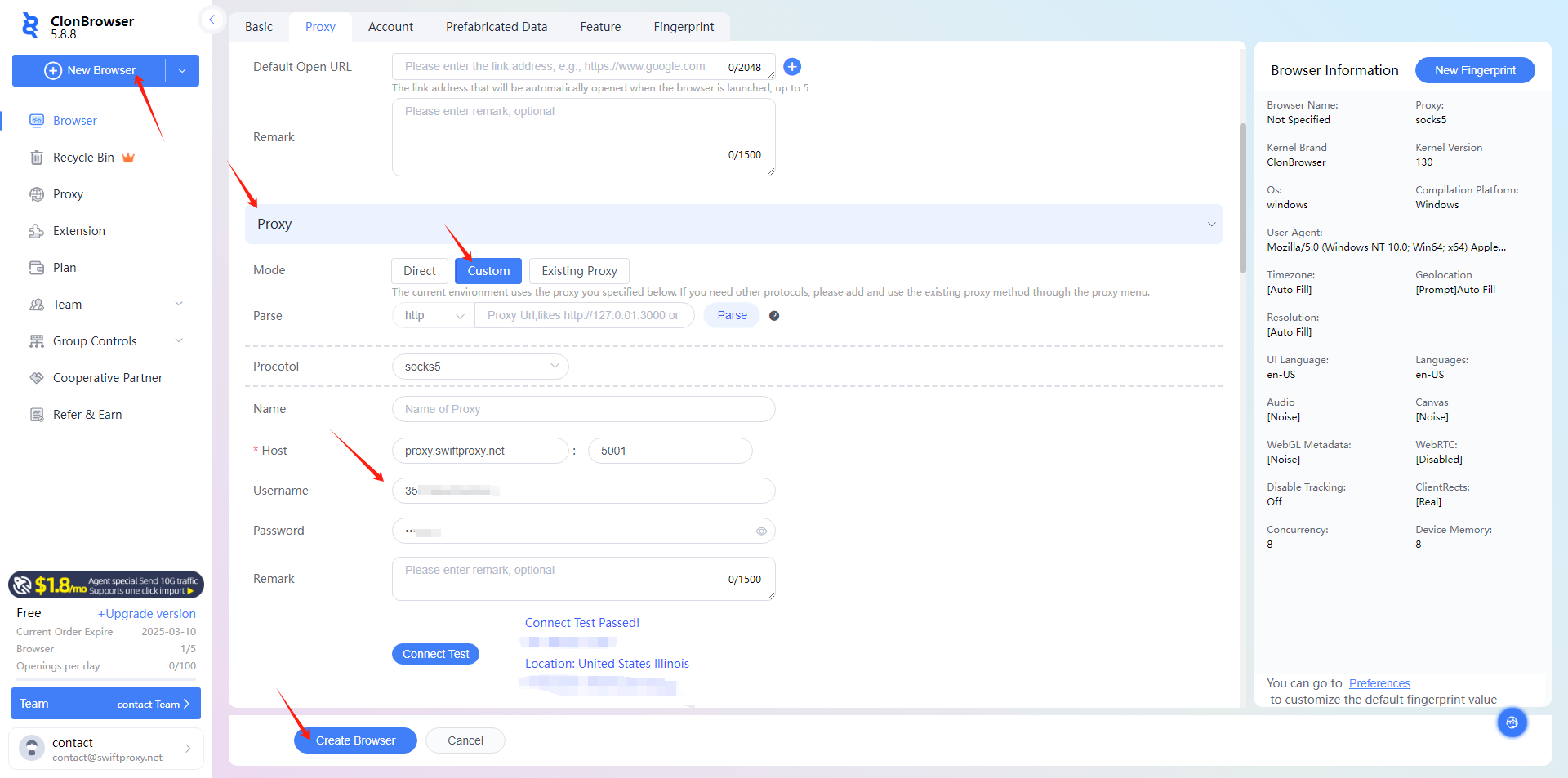Image resolution: width=1568 pixels, height=778 pixels.
Task: Open the Preferences link
Action: [1379, 683]
